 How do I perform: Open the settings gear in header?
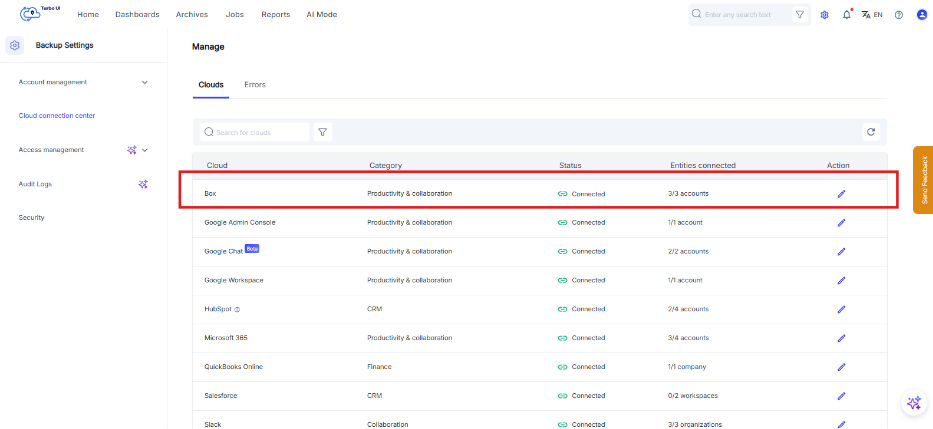tap(825, 15)
